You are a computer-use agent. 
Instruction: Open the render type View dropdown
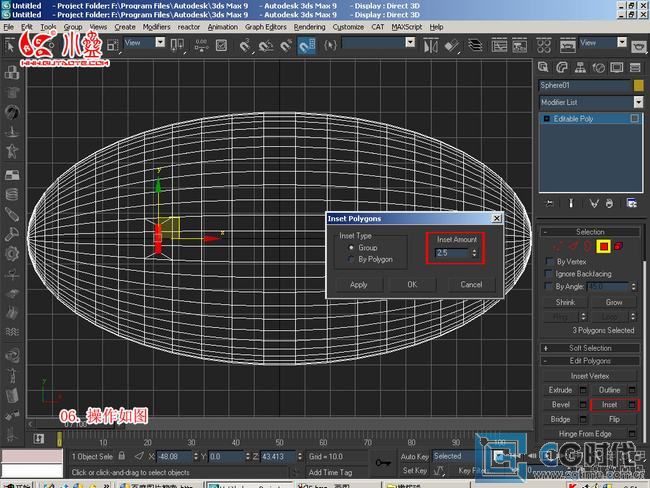[x=621, y=43]
